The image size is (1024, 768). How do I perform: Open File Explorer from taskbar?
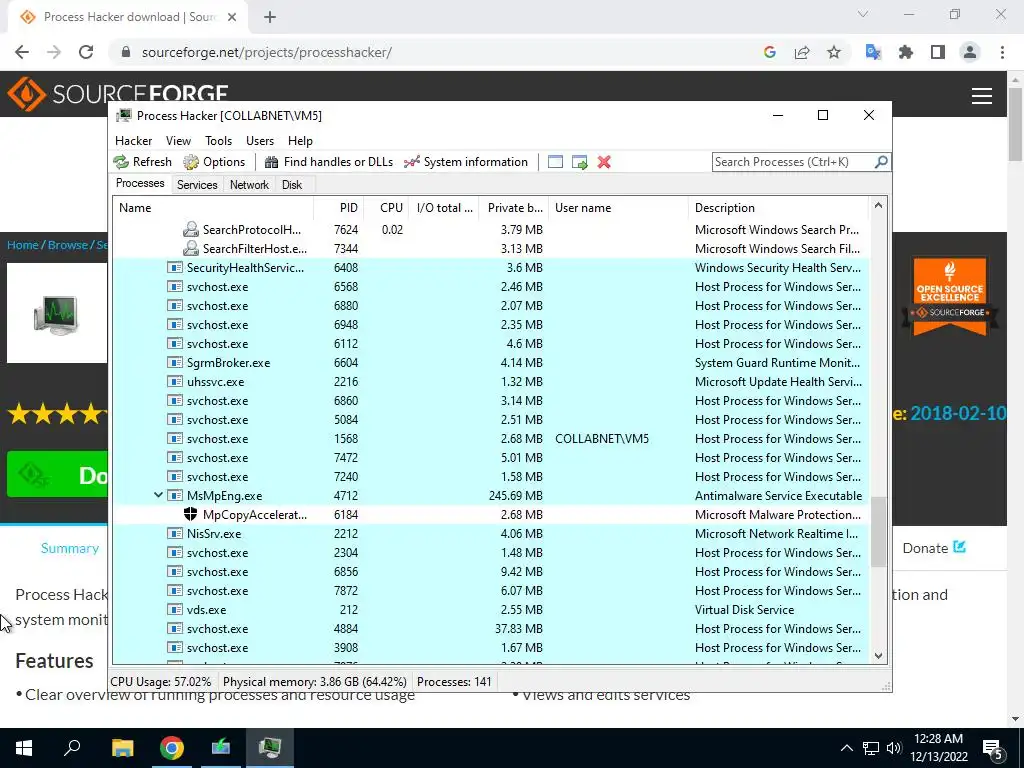point(122,748)
